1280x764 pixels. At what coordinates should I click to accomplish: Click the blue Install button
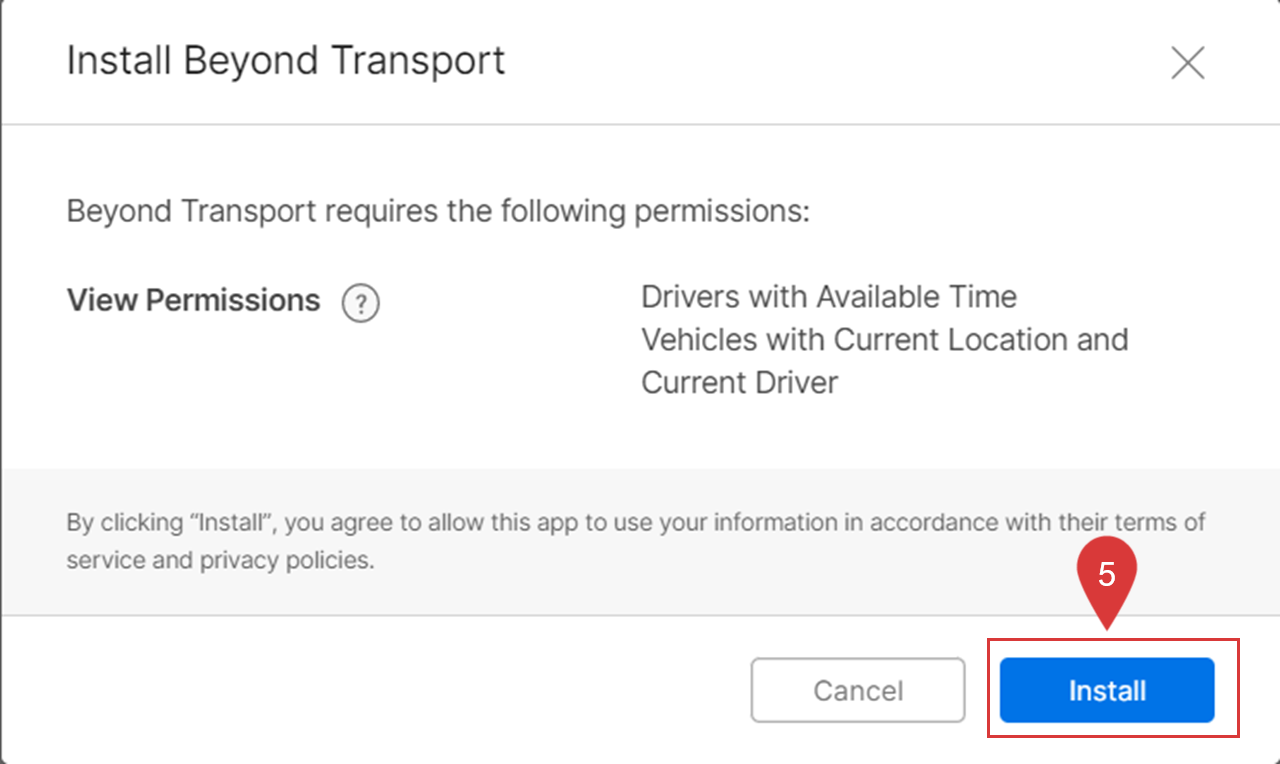[1107, 690]
